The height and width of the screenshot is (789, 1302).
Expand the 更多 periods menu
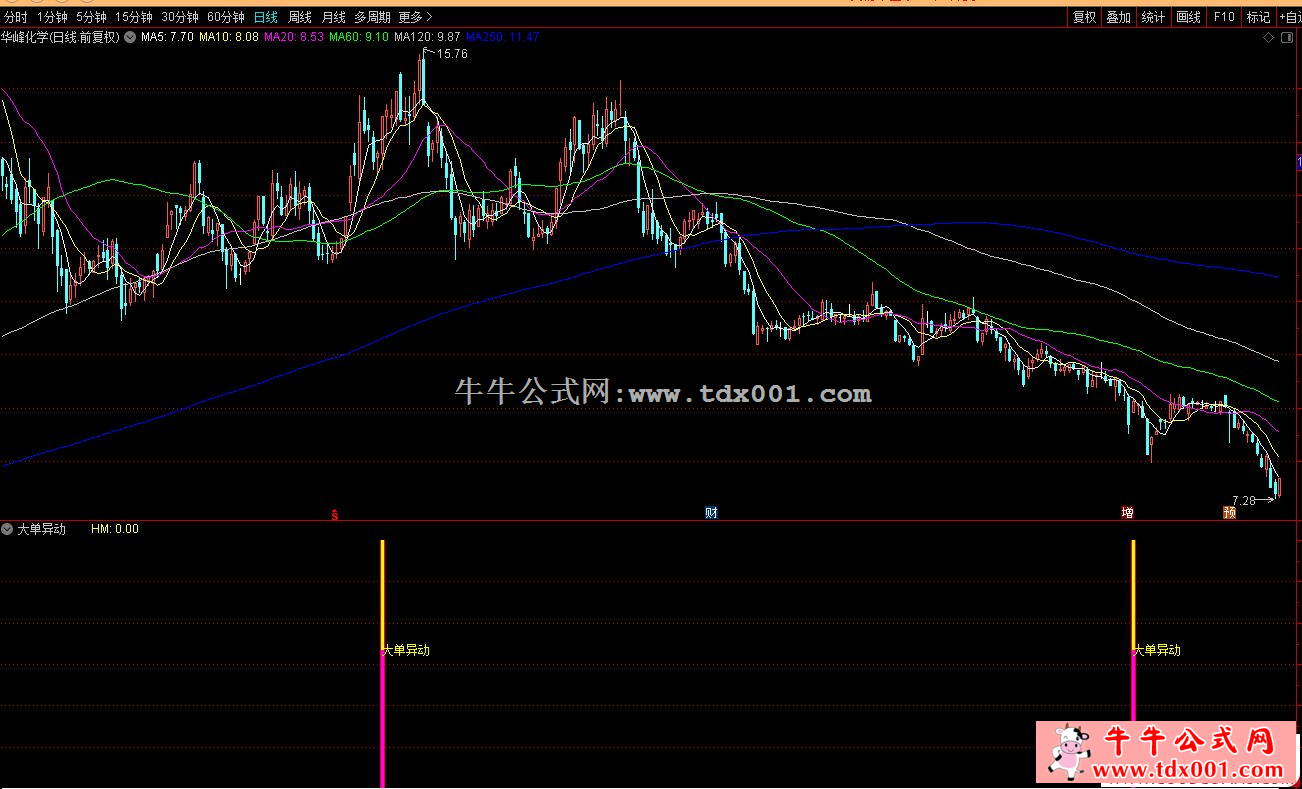coord(415,17)
